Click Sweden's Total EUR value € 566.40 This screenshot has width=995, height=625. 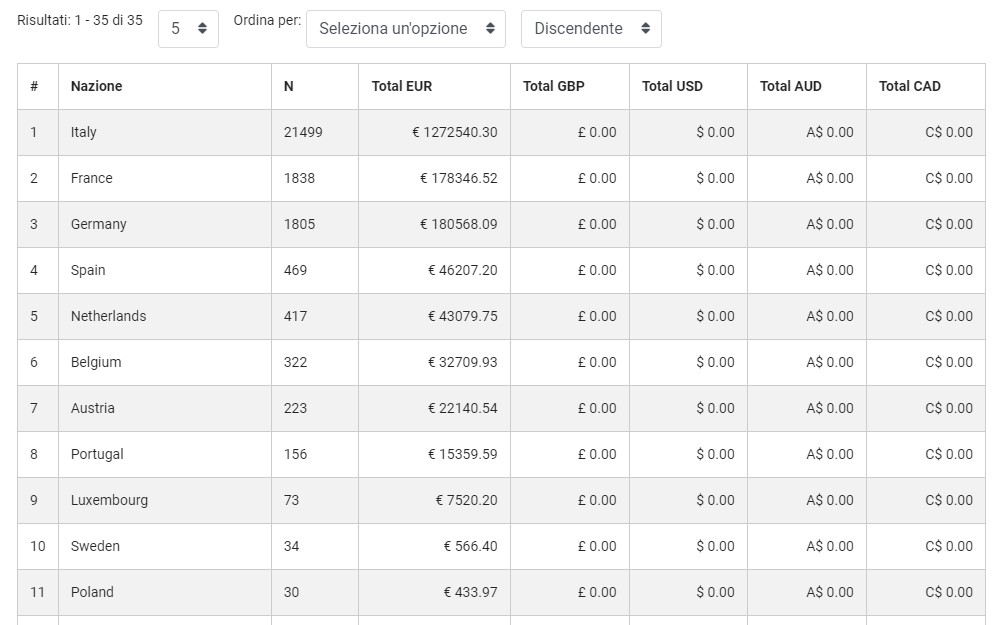470,546
